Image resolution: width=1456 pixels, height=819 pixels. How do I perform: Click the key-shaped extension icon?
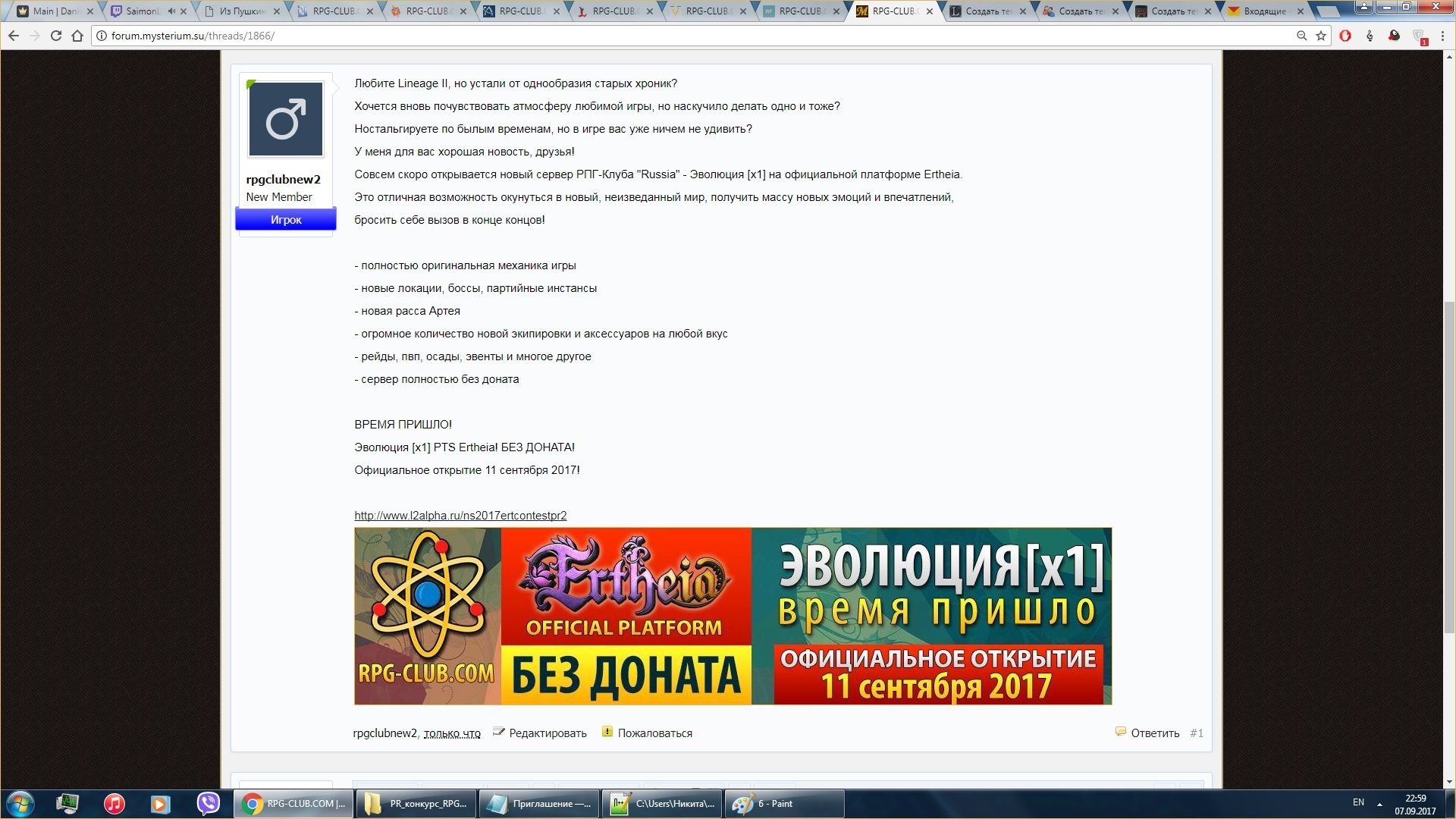tap(1370, 36)
